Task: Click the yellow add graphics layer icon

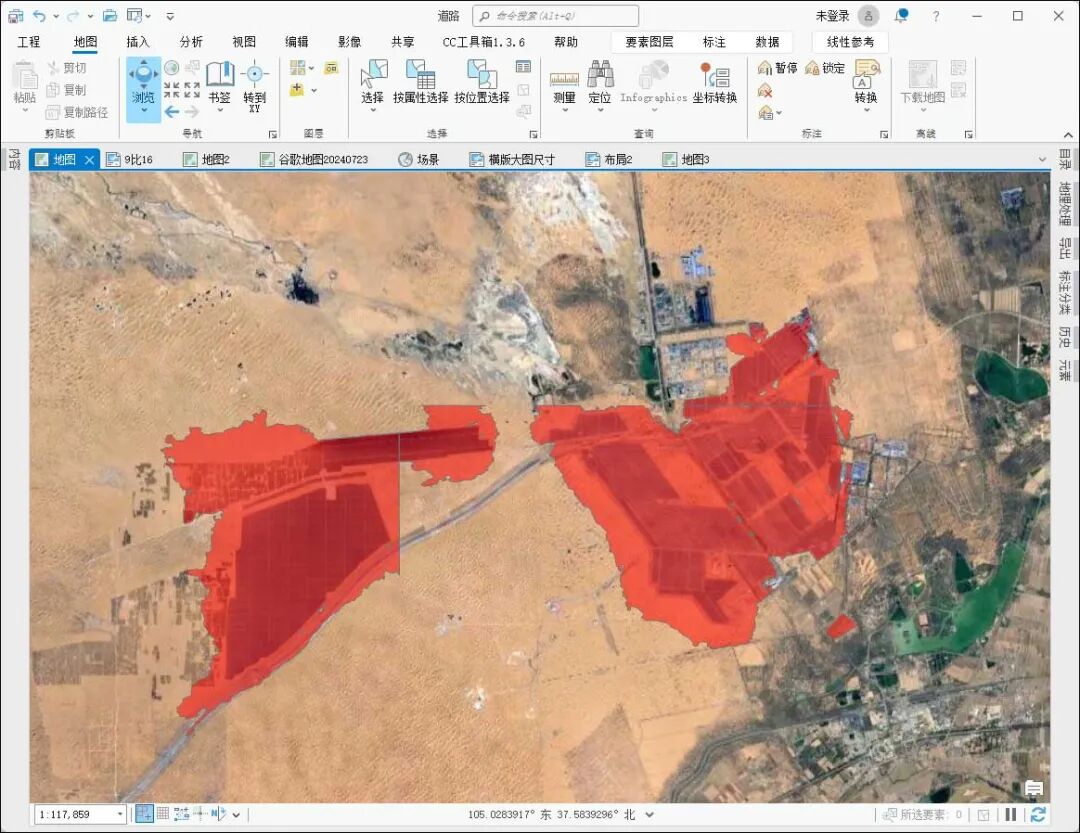Action: (x=331, y=68)
